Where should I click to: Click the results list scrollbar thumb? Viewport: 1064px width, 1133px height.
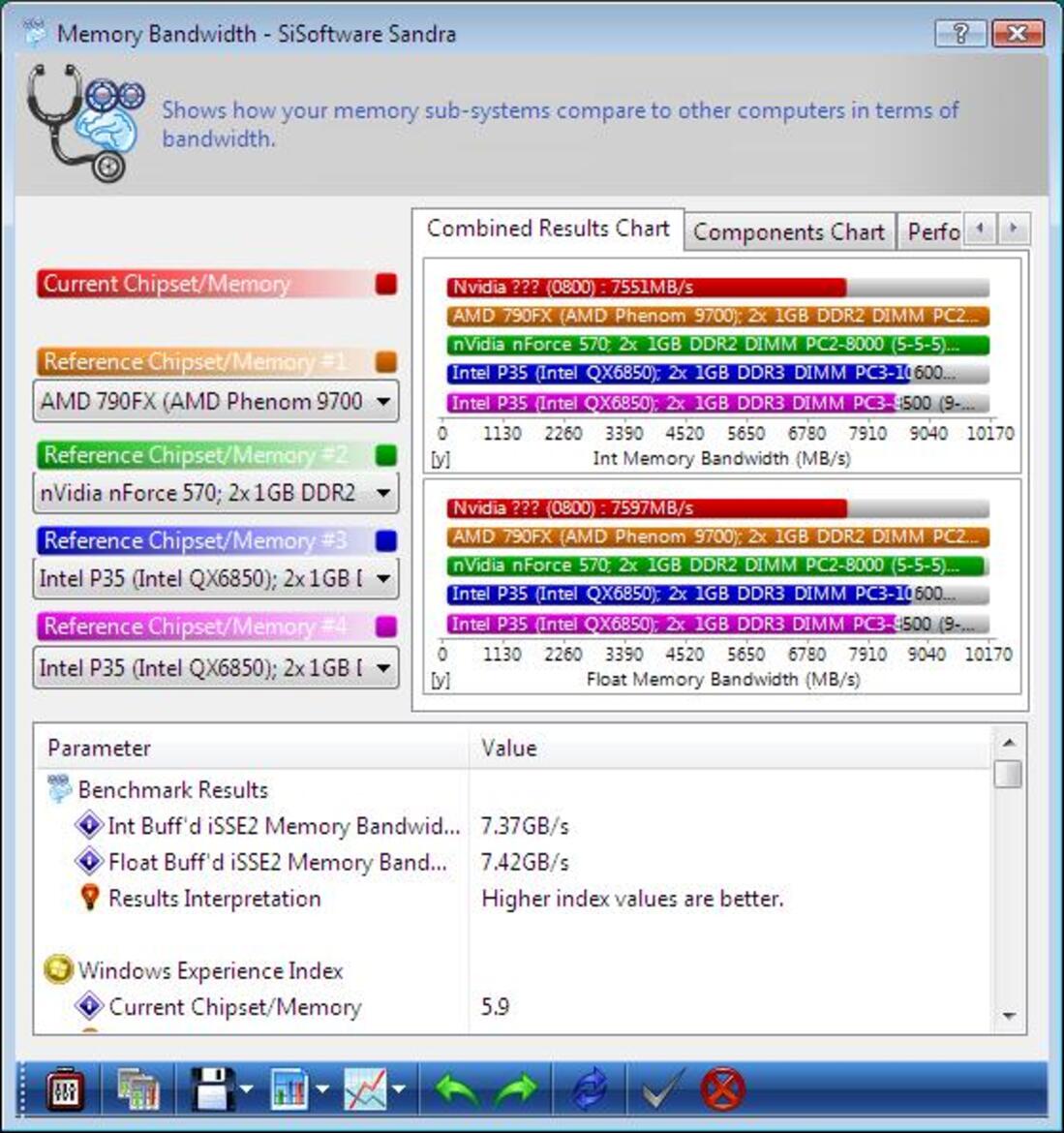tap(1009, 773)
